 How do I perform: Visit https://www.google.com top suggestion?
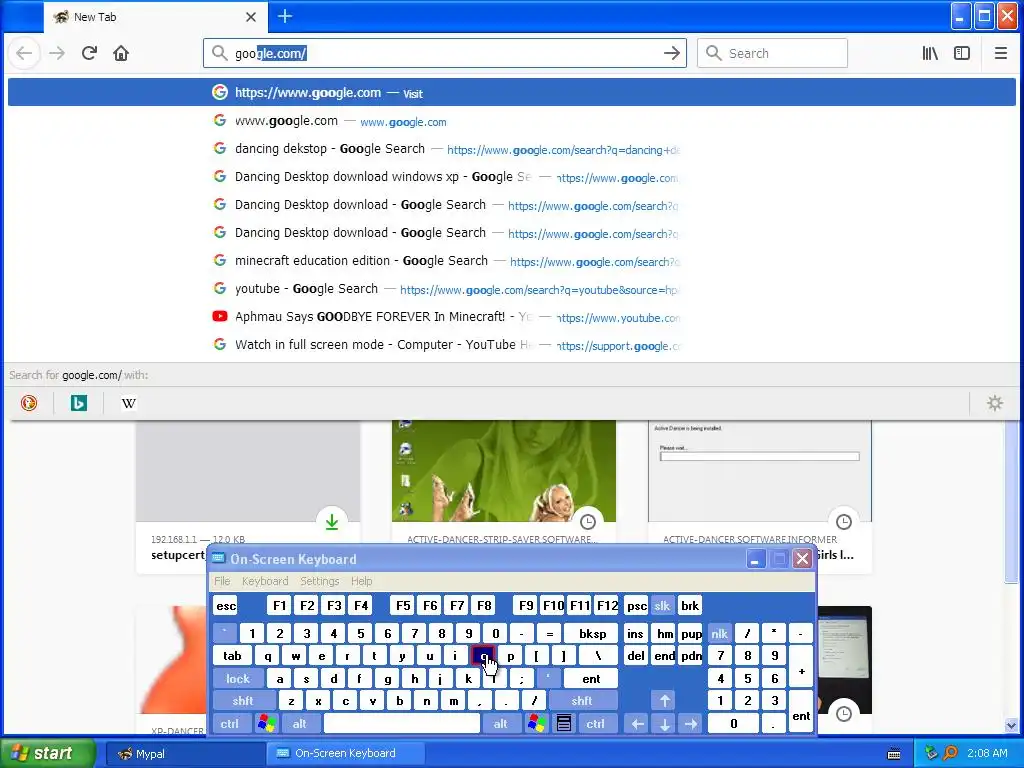(511, 93)
